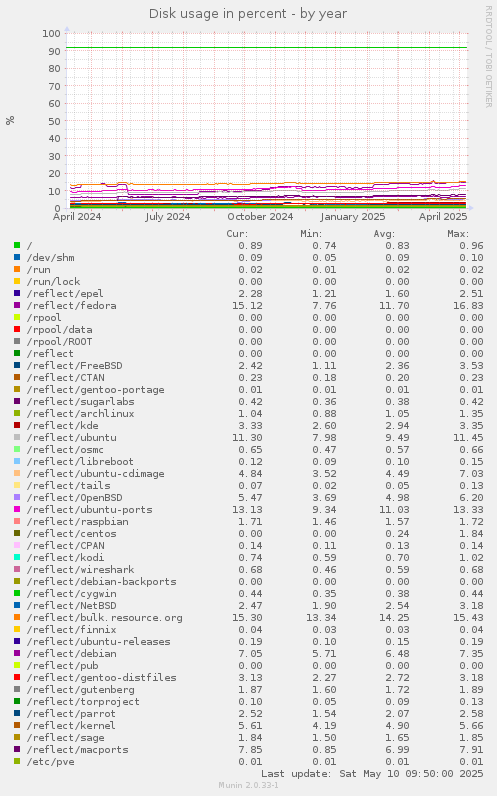Image resolution: width=497 pixels, height=796 pixels.
Task: Click the fedora max value 16.83
Action: point(469,306)
